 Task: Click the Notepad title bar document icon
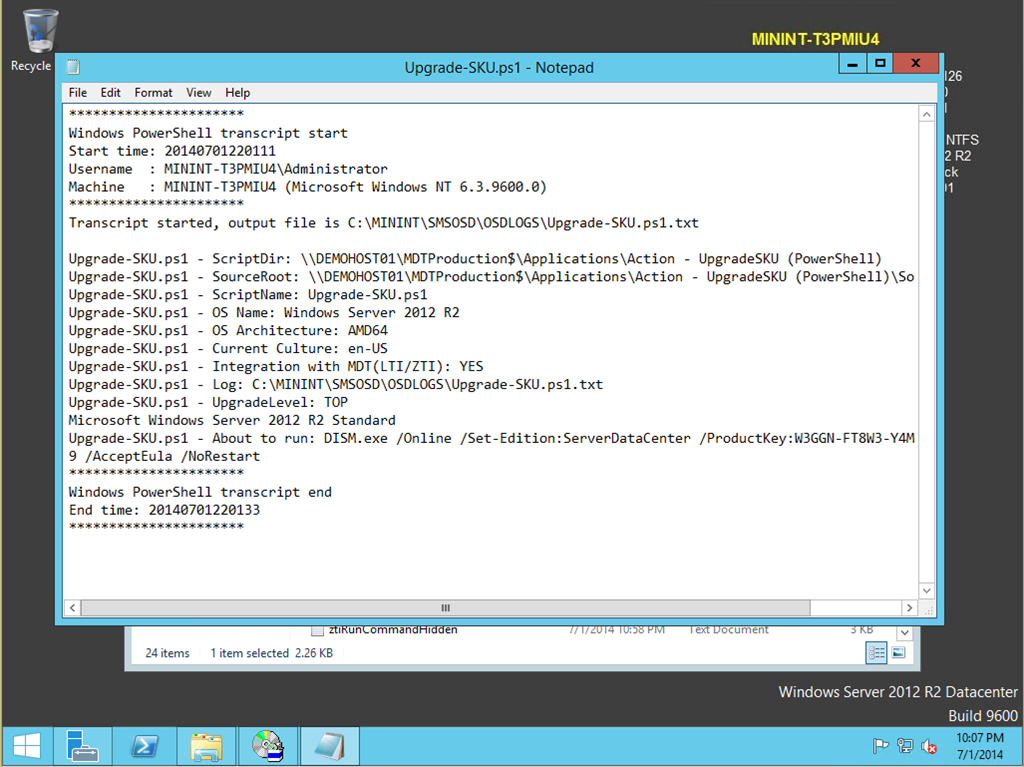(72, 67)
